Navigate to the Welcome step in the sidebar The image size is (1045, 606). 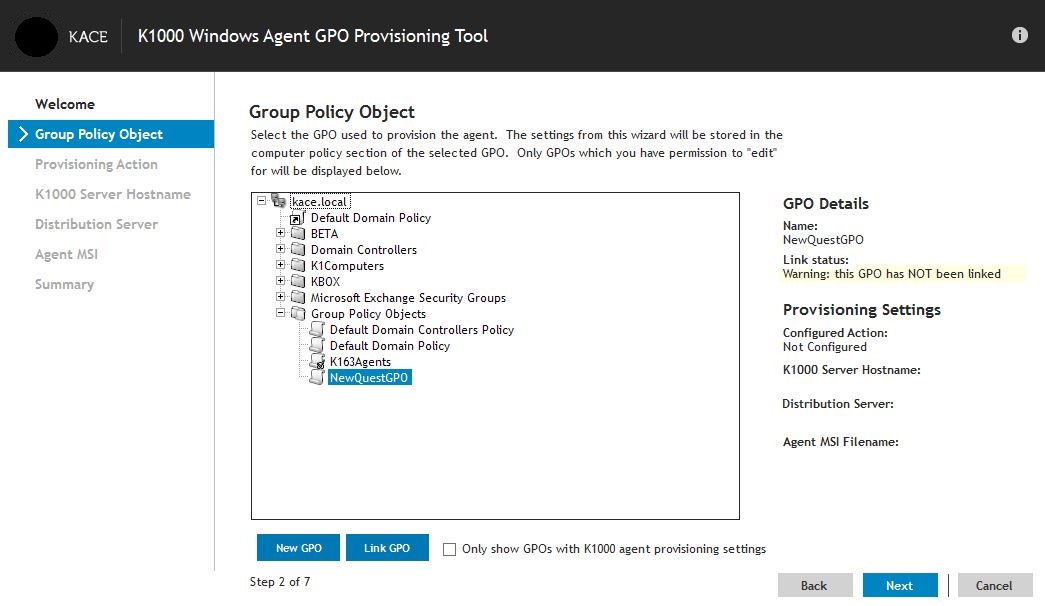(x=65, y=103)
